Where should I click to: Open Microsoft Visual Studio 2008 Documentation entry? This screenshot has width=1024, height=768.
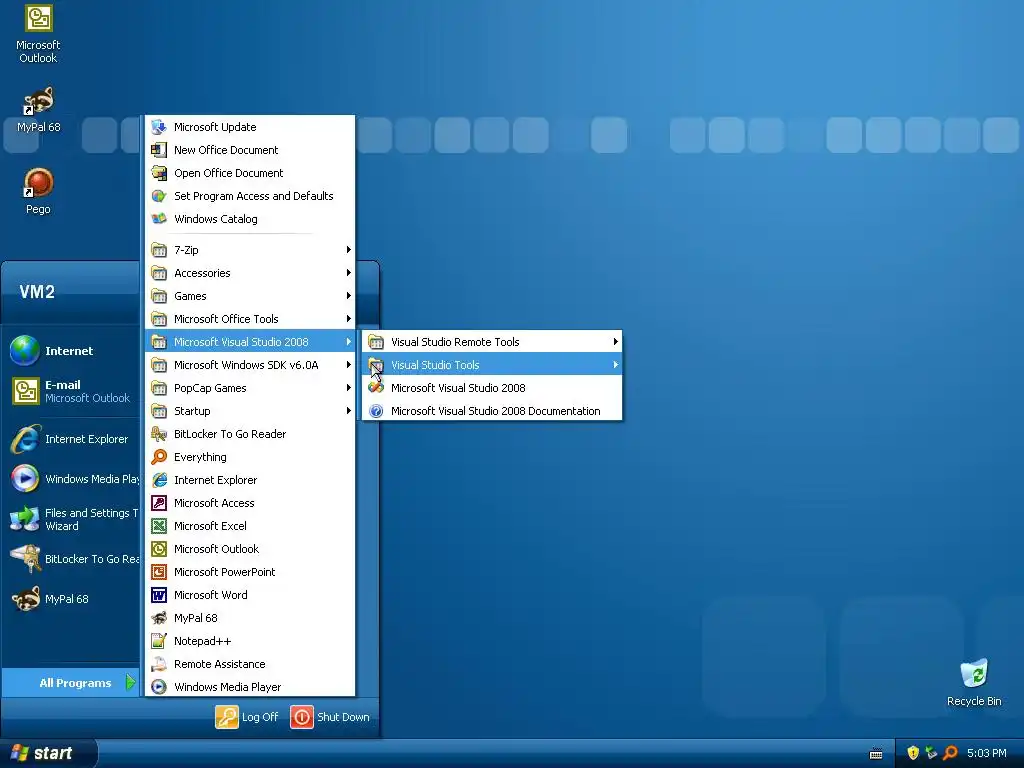492,411
